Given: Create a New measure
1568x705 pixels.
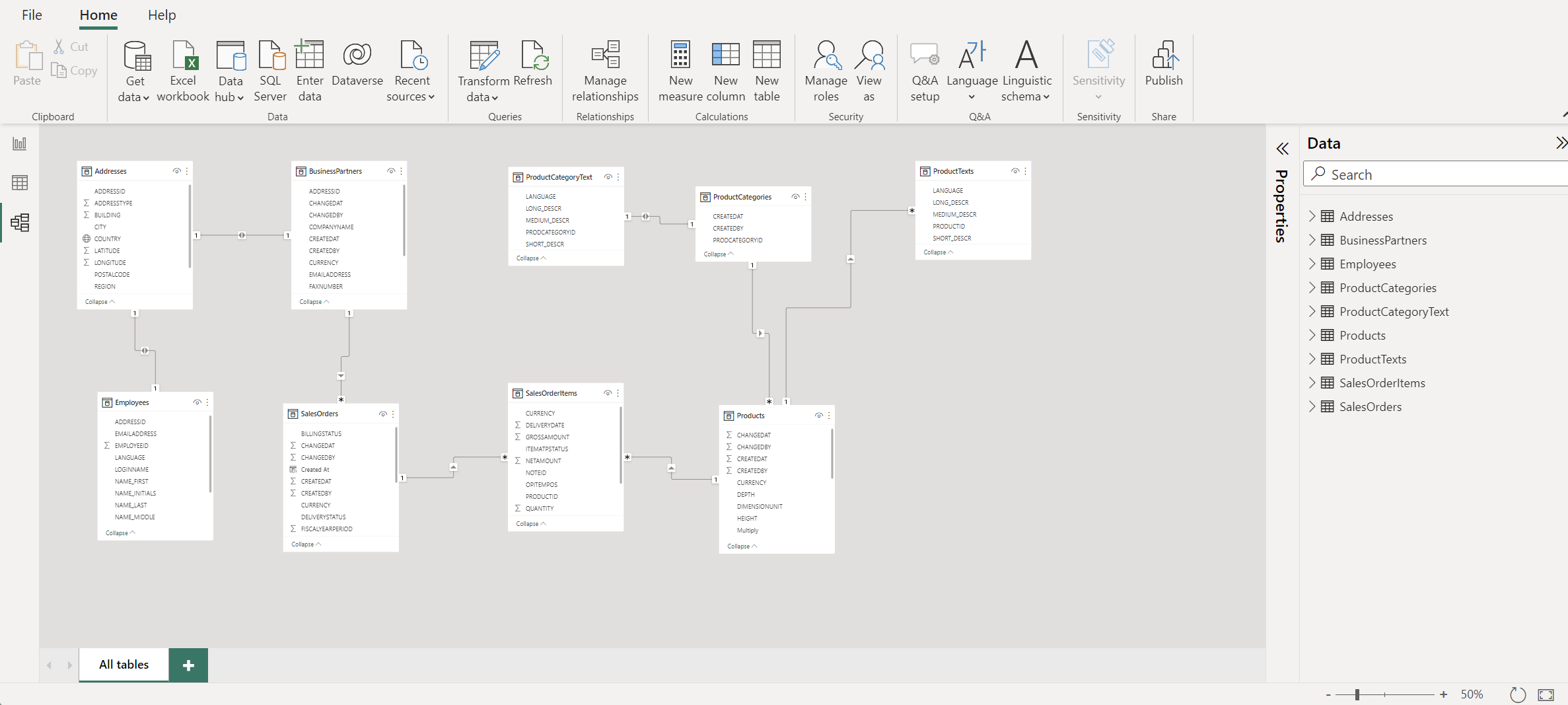Looking at the screenshot, I should (680, 69).
